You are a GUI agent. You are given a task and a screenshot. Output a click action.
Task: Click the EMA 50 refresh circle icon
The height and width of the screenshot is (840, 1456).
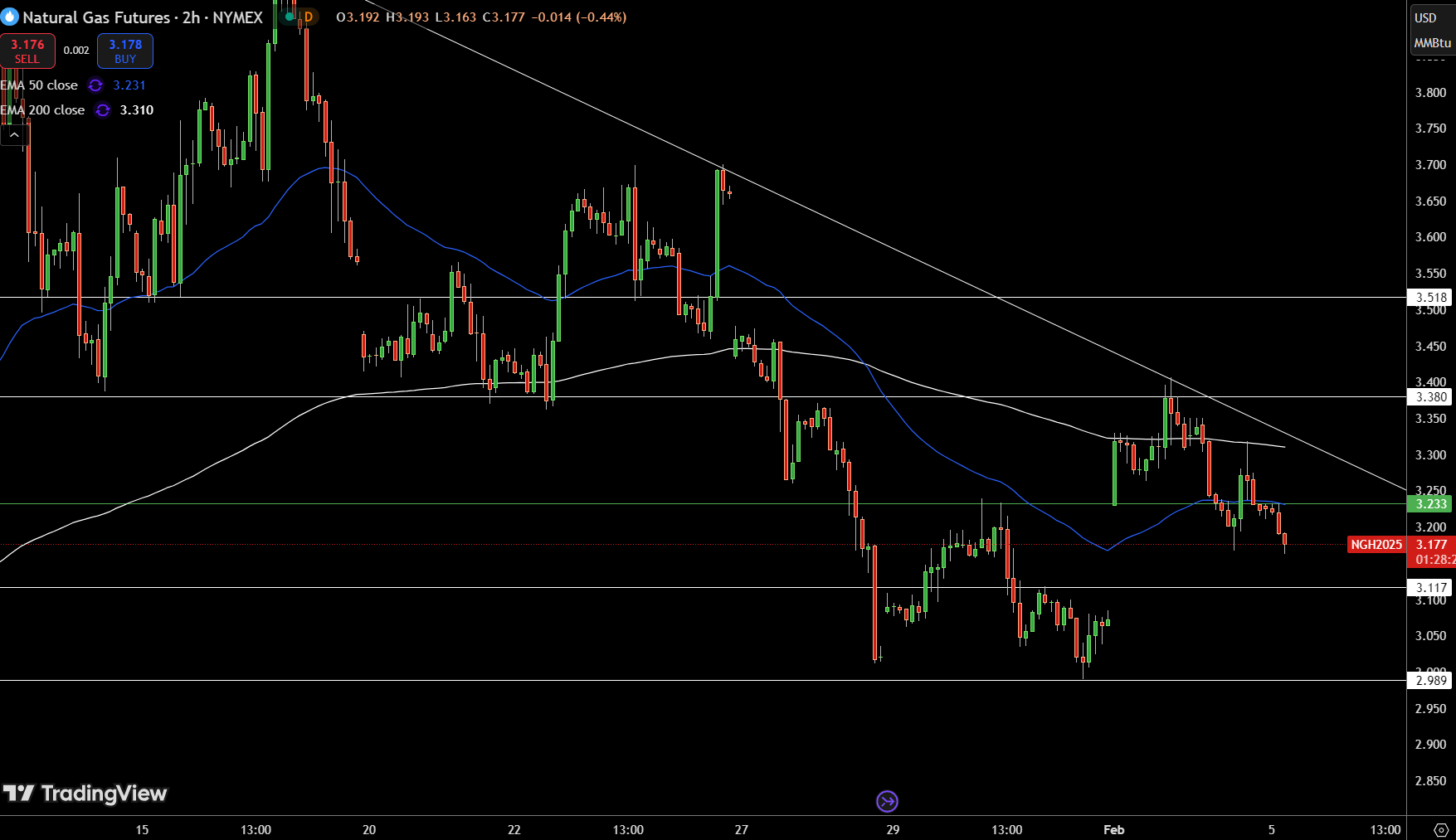[x=95, y=85]
